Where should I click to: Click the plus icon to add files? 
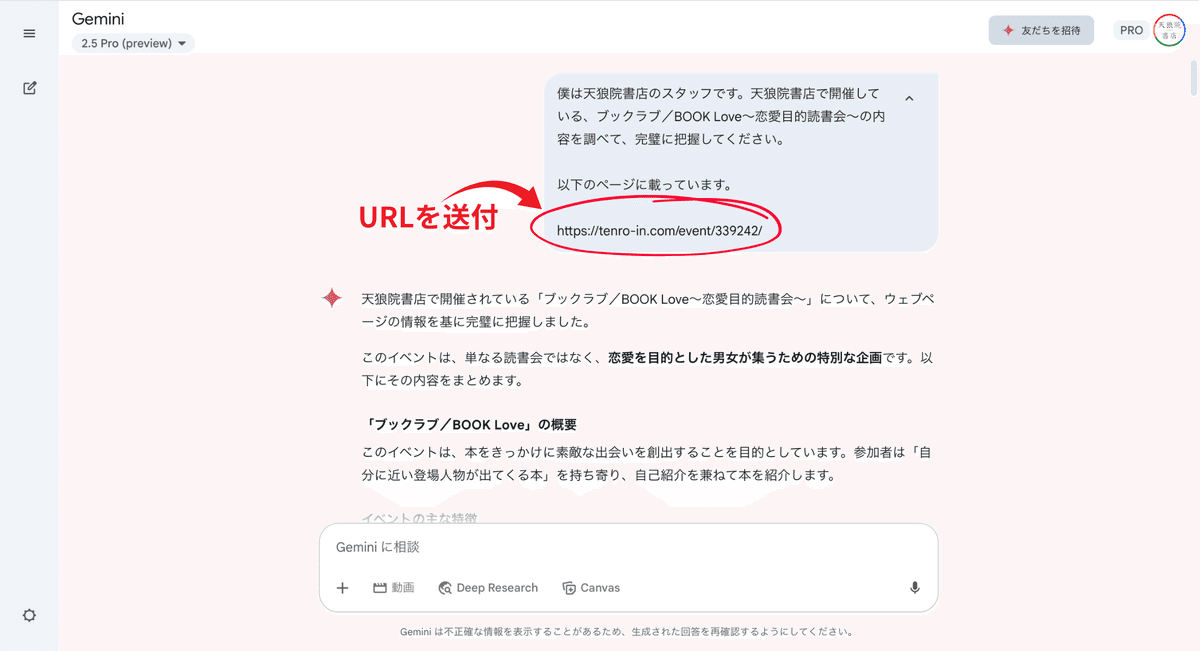[342, 588]
